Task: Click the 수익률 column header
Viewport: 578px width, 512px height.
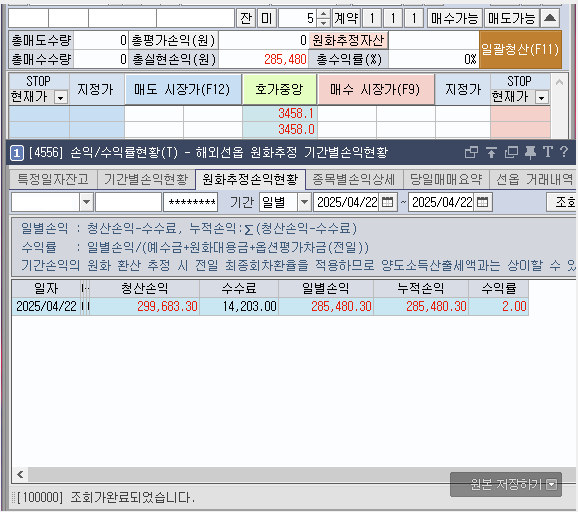Action: click(x=499, y=288)
